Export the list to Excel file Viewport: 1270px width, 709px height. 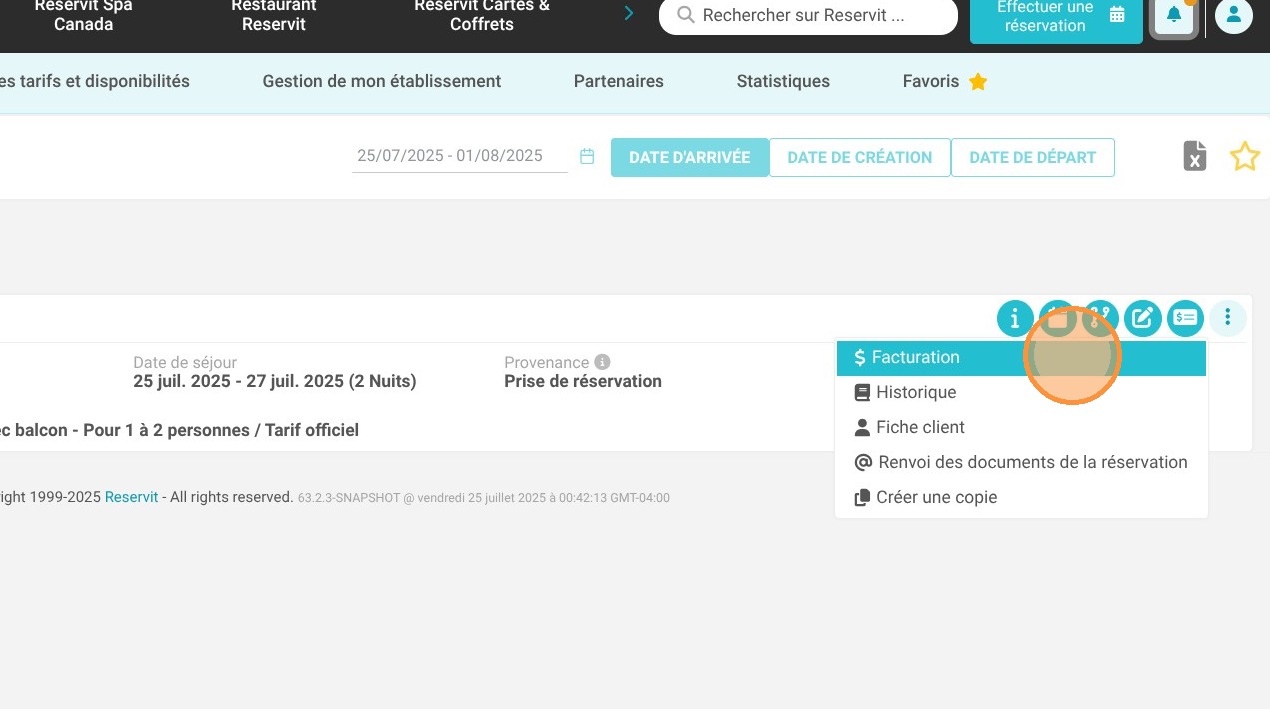1195,156
